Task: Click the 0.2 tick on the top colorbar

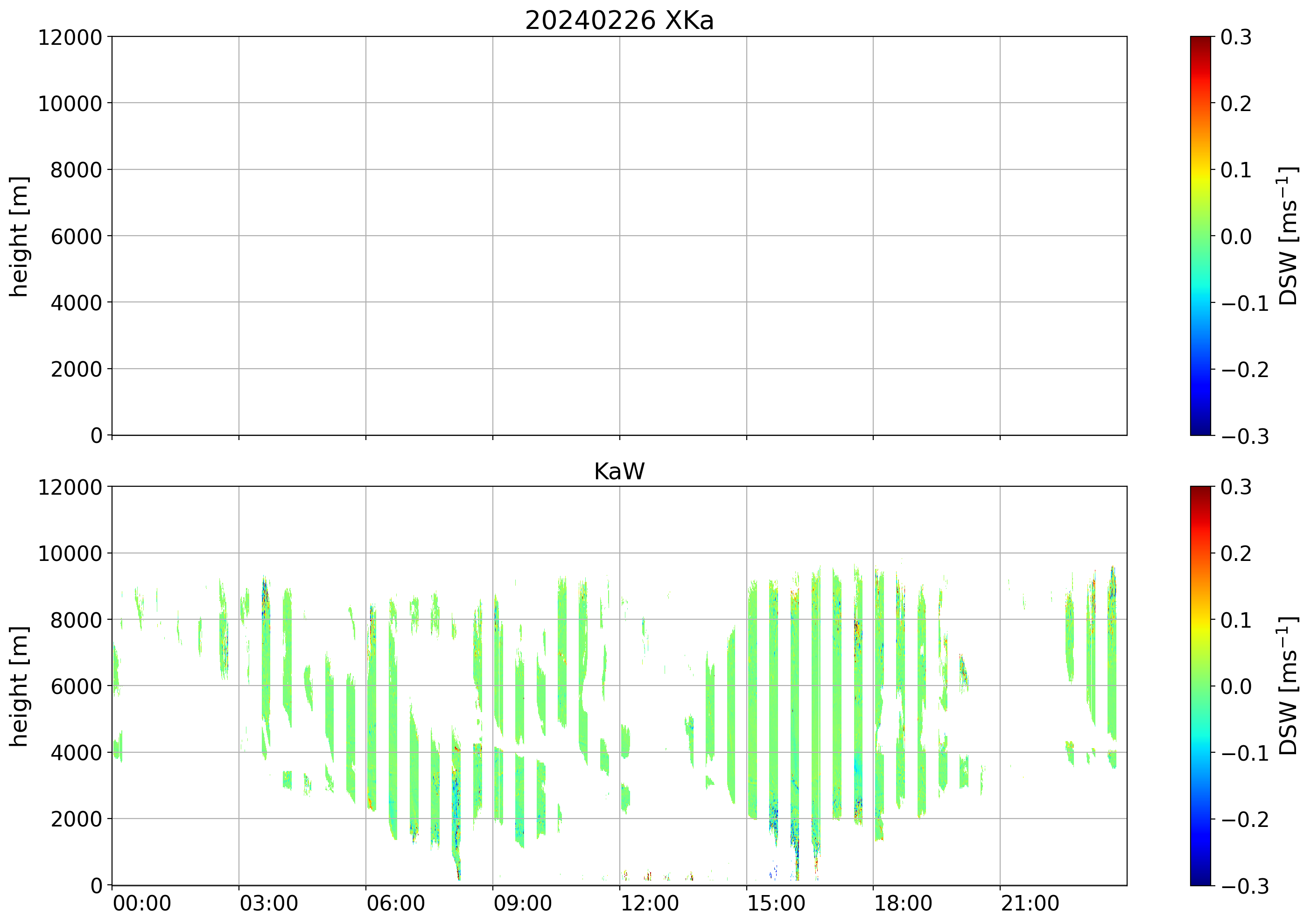Action: click(x=1236, y=103)
